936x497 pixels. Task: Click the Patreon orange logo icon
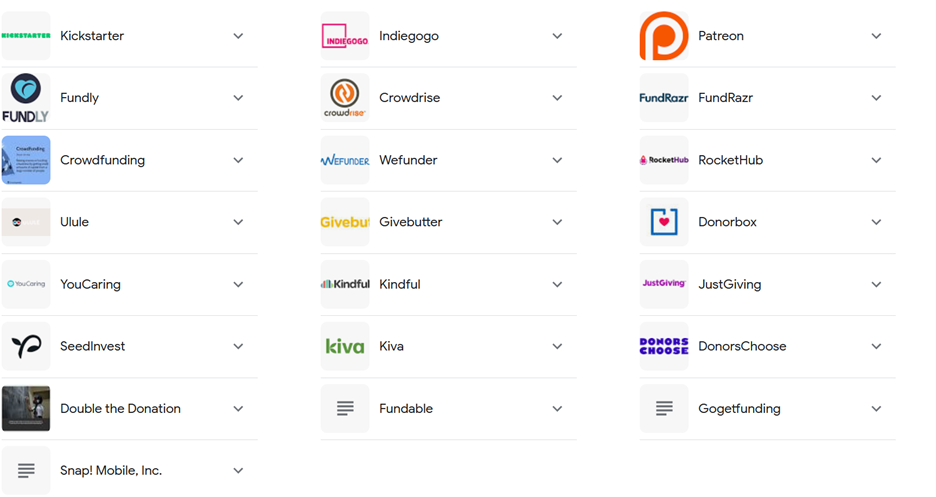point(664,36)
